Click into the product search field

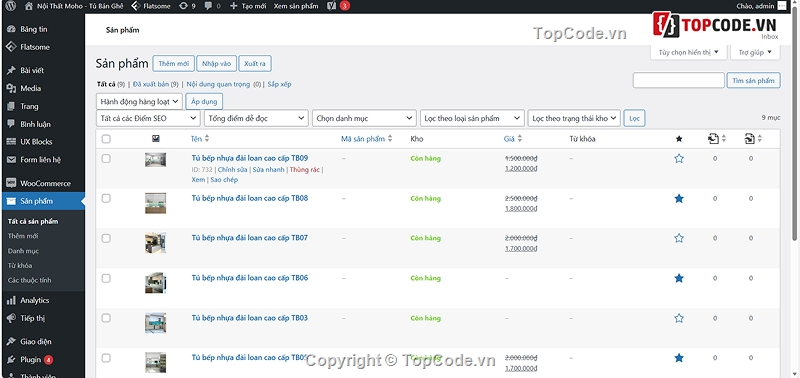[x=679, y=81]
